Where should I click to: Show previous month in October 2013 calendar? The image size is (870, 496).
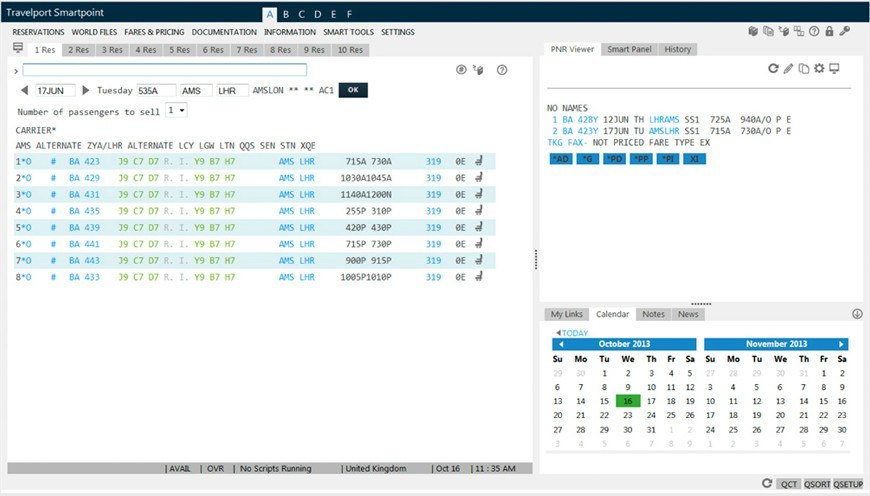(561, 344)
